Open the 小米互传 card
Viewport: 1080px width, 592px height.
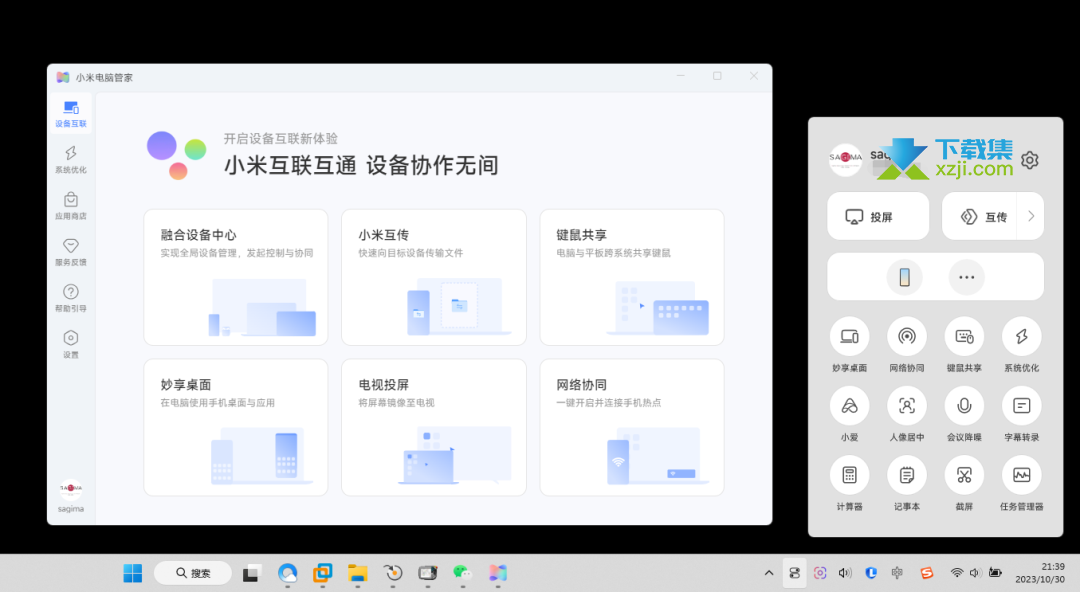pos(434,277)
